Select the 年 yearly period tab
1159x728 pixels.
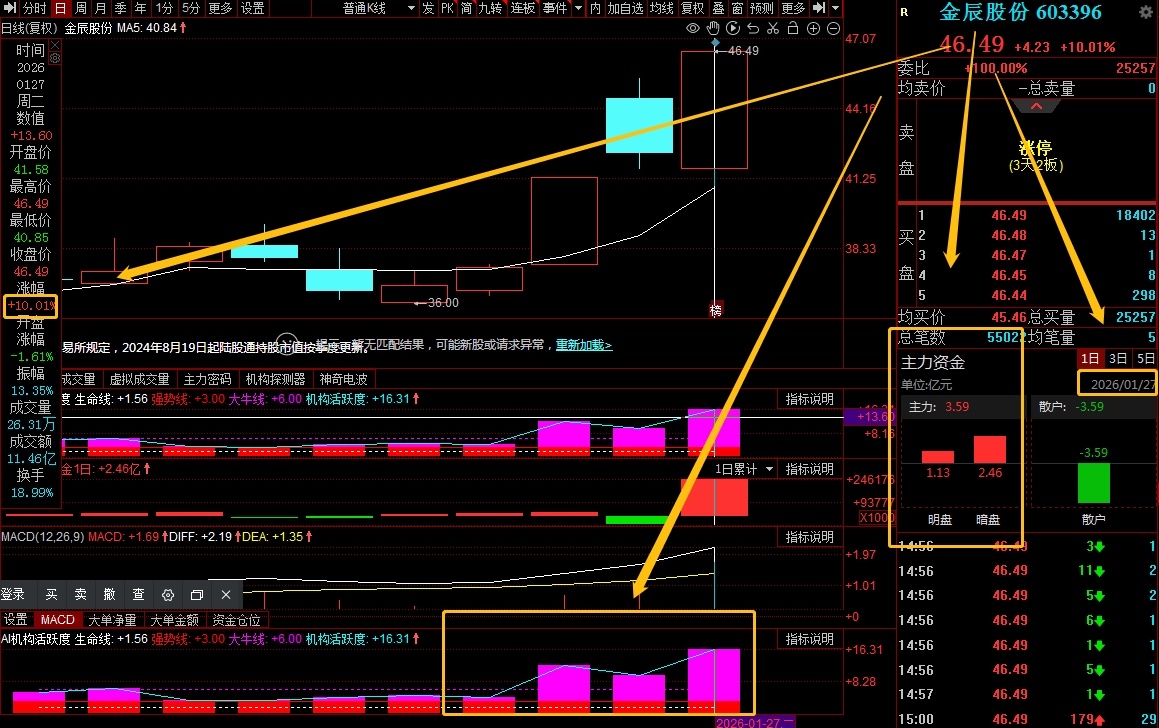(x=140, y=8)
